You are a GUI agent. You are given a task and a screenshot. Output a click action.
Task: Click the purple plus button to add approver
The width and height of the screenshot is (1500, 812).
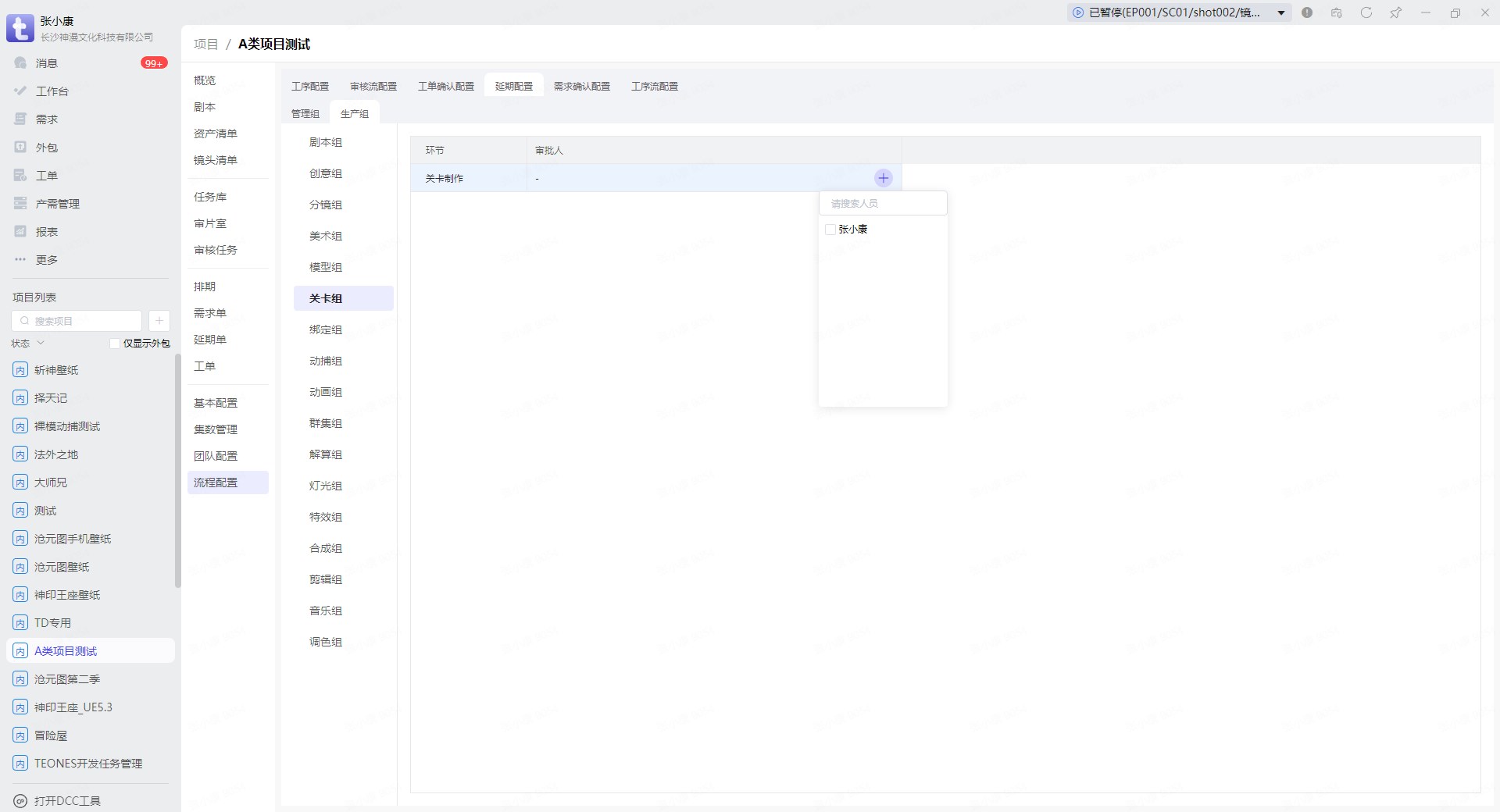click(883, 178)
